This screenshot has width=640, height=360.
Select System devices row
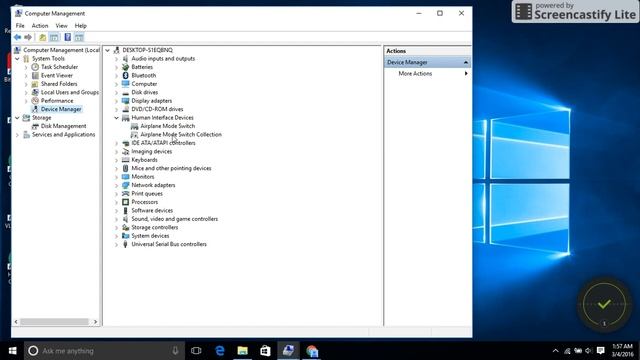click(150, 236)
